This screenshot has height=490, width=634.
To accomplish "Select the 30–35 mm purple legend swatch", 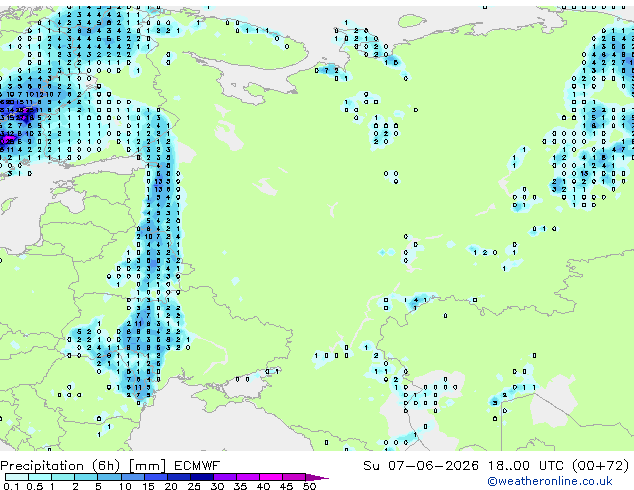I will coord(225,477).
